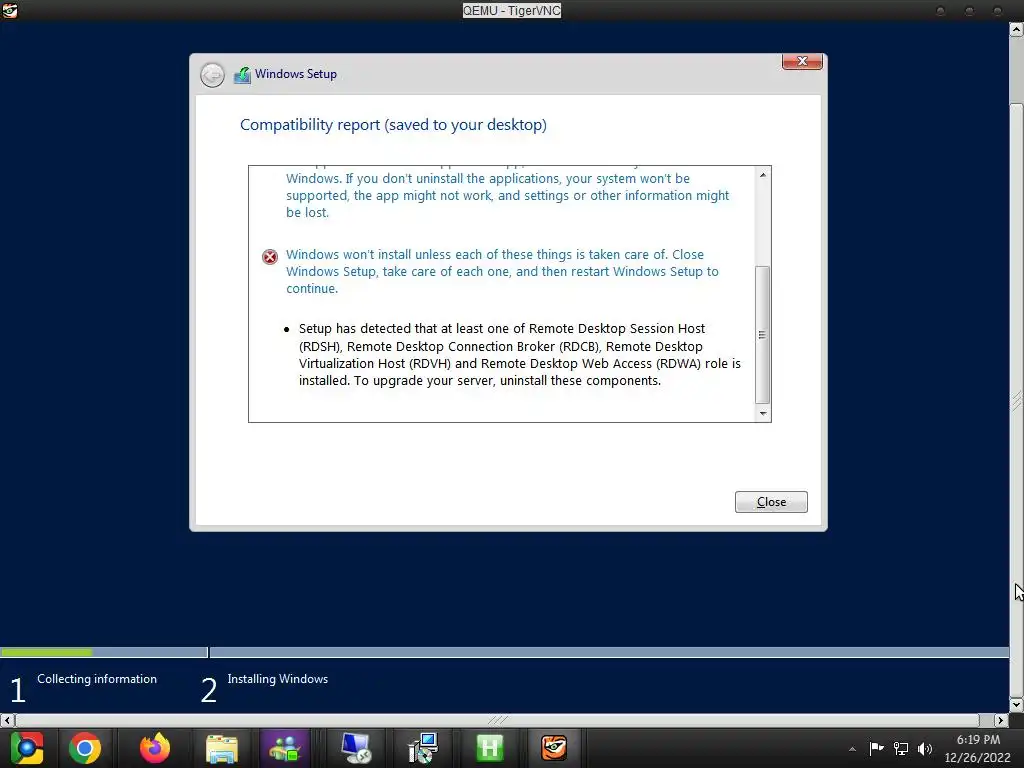
Task: Click the 'Compatibility report (saved to your desktop)' heading
Action: pos(393,125)
